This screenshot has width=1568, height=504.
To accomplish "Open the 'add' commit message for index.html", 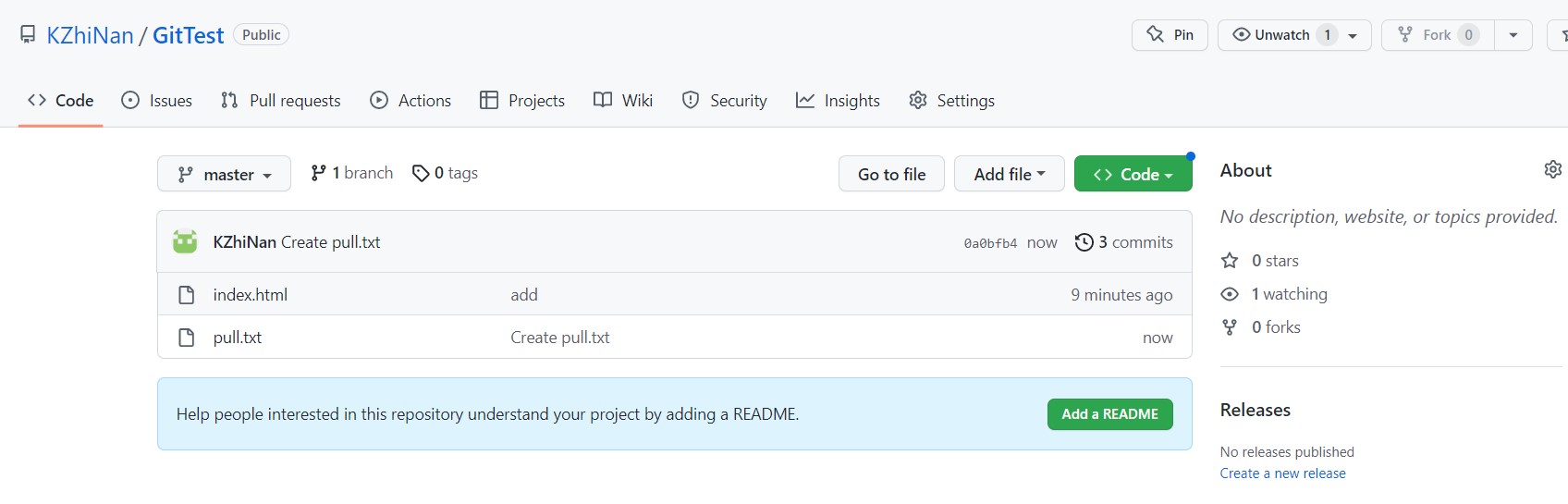I will (524, 295).
